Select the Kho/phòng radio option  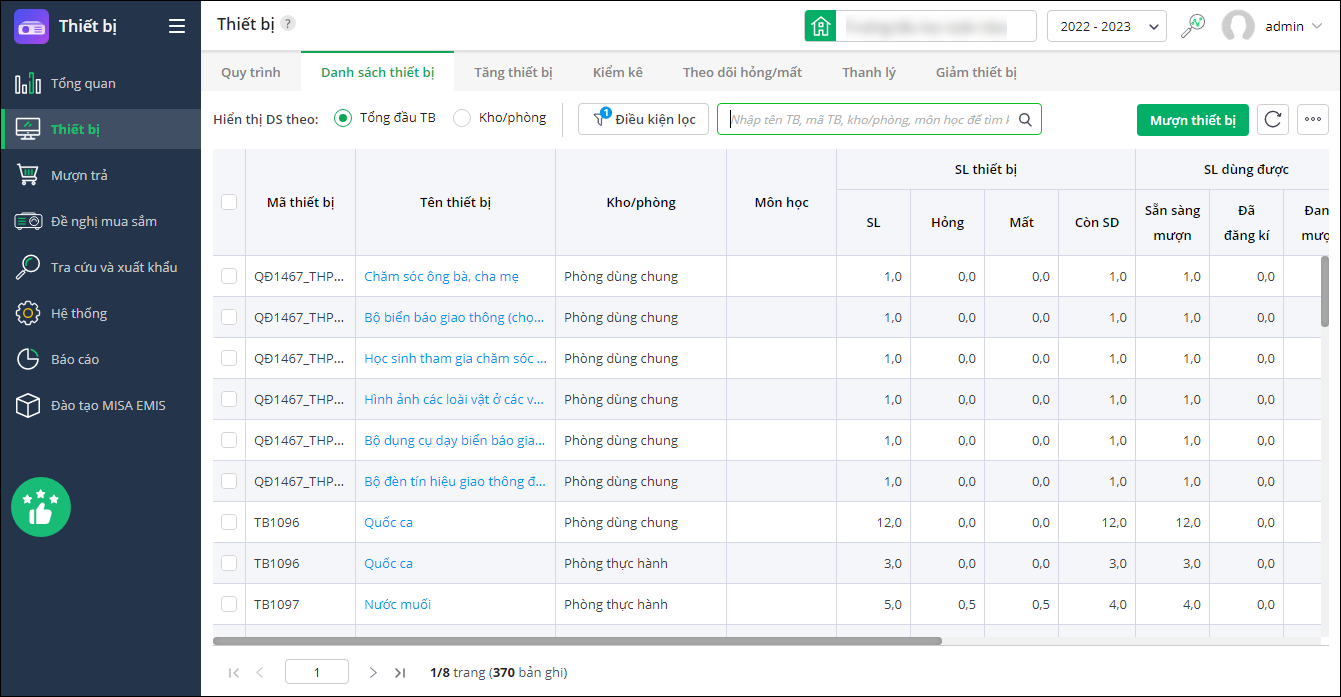pos(462,118)
